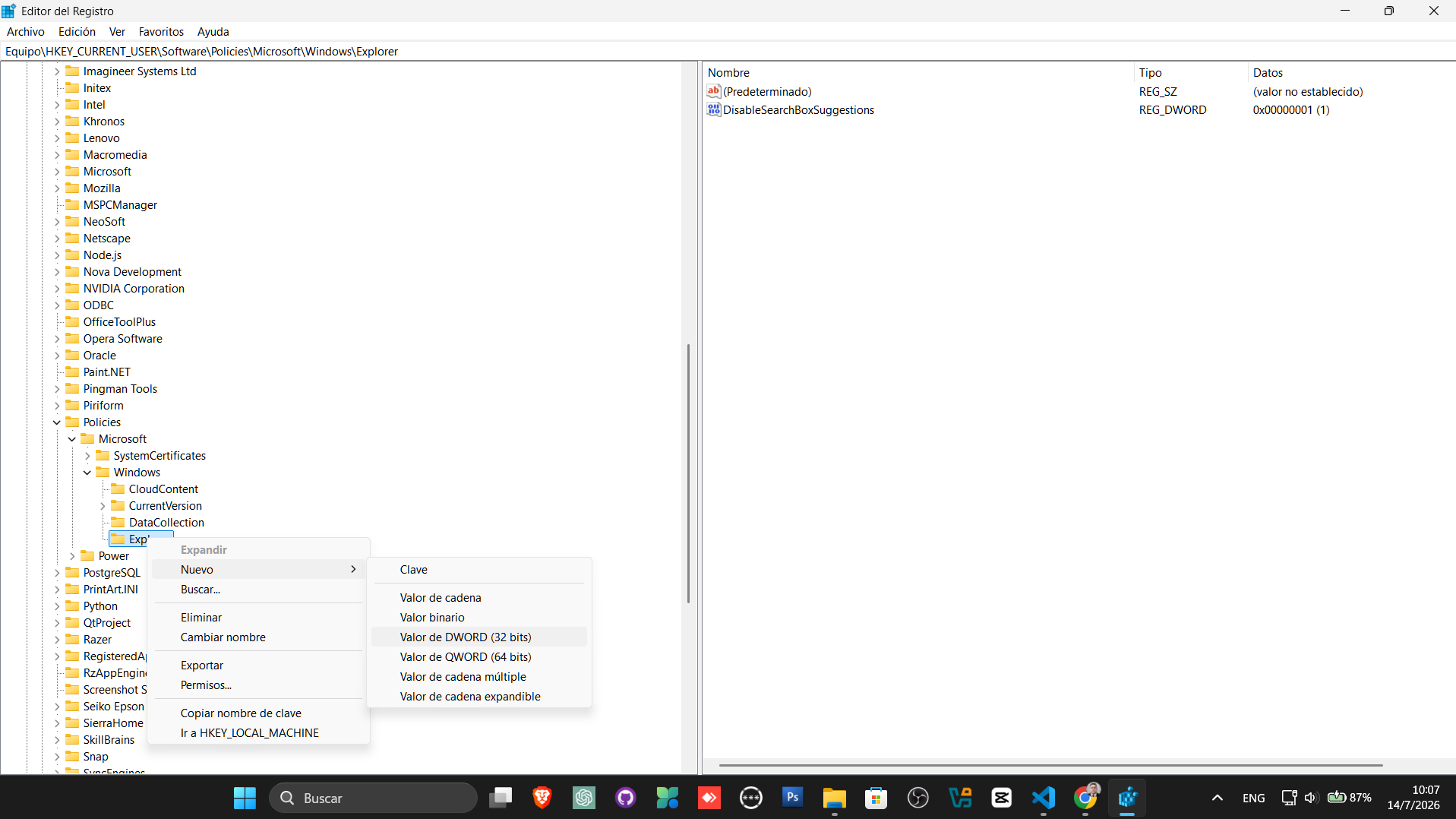The image size is (1456, 819).
Task: Click the registry address bar path
Action: point(201,51)
